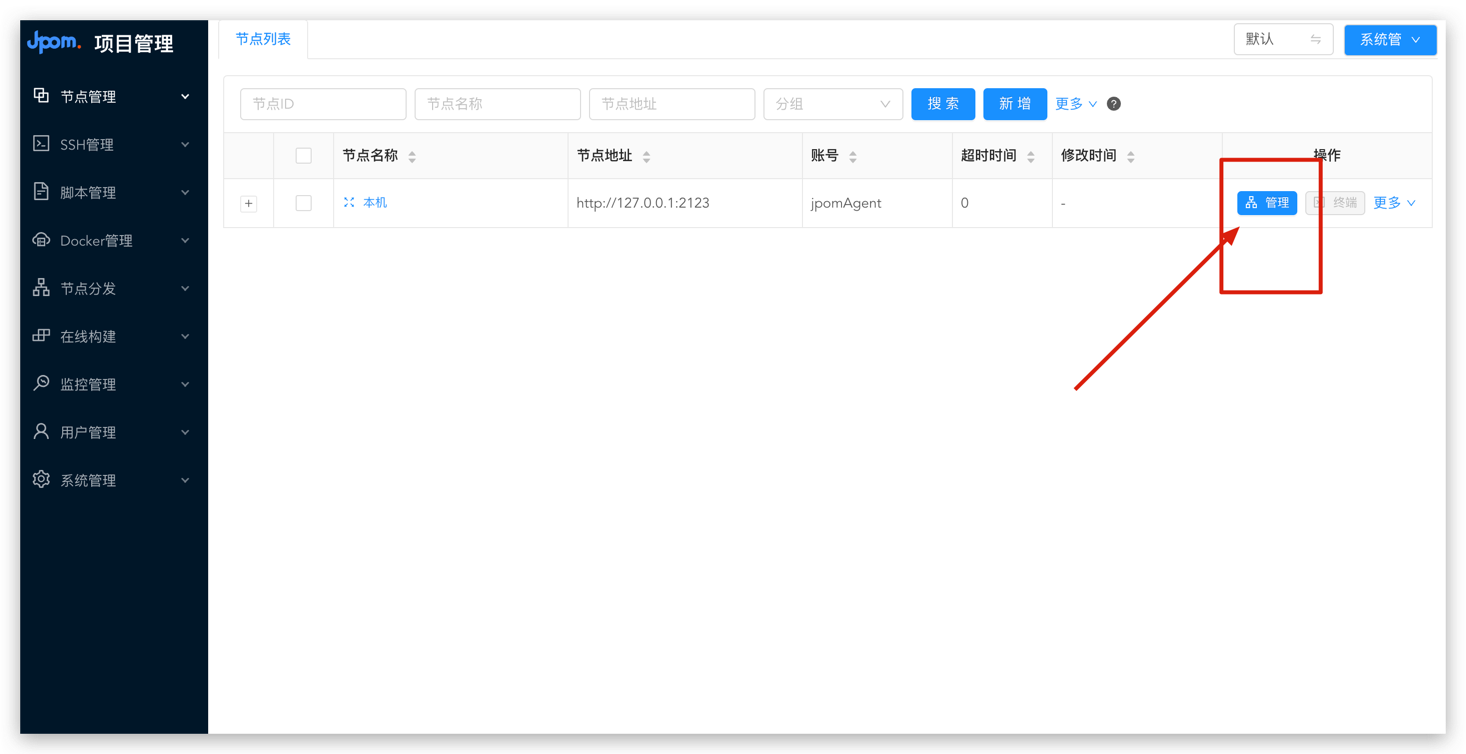Open the 监控管理 menu
This screenshot has height=754, width=1466.
click(x=112, y=384)
